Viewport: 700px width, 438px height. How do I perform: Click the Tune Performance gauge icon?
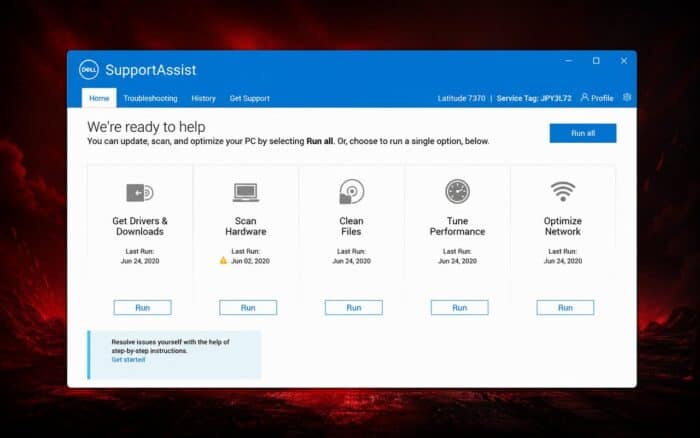[457, 192]
